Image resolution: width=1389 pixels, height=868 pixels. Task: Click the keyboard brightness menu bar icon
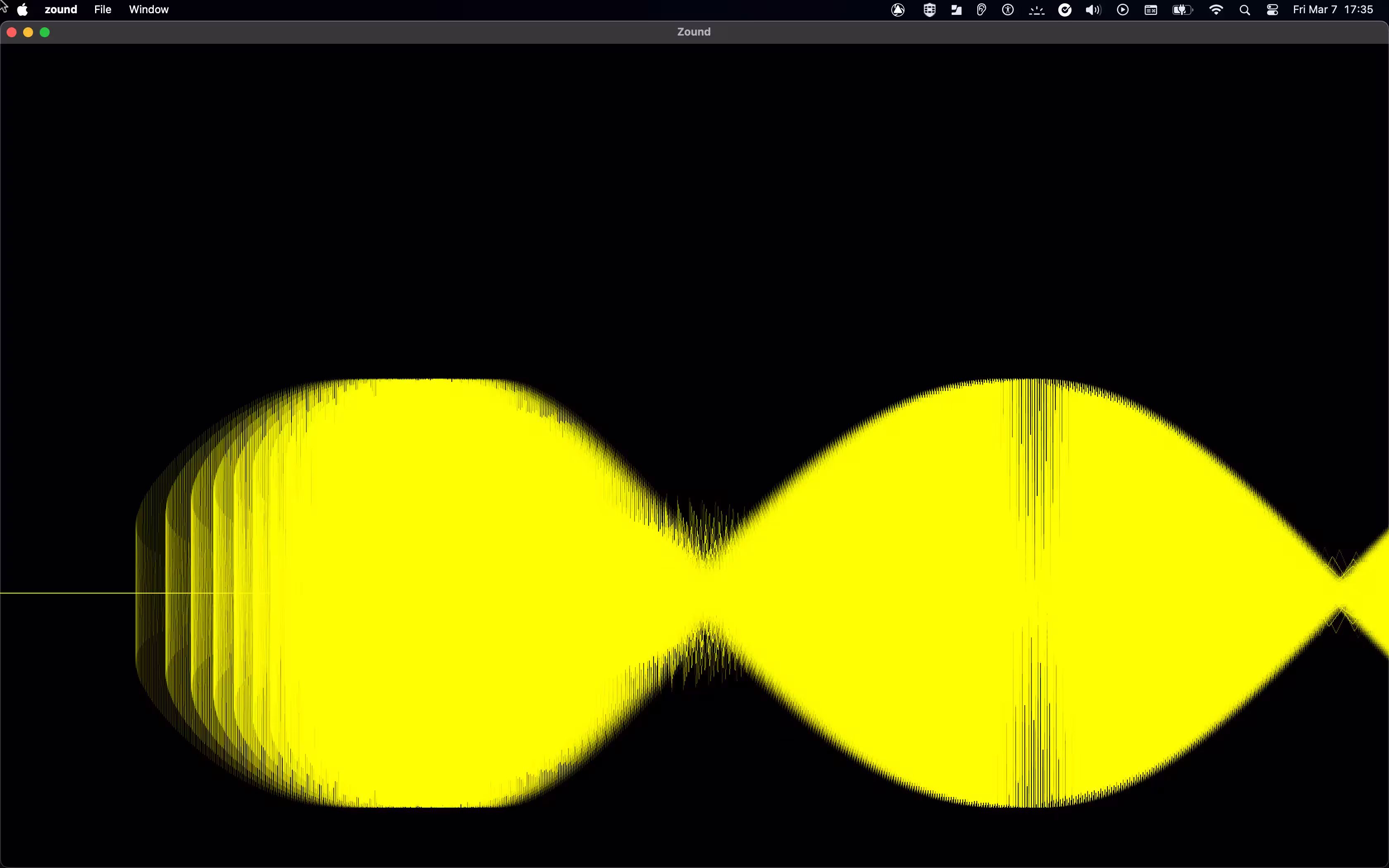click(x=1037, y=10)
